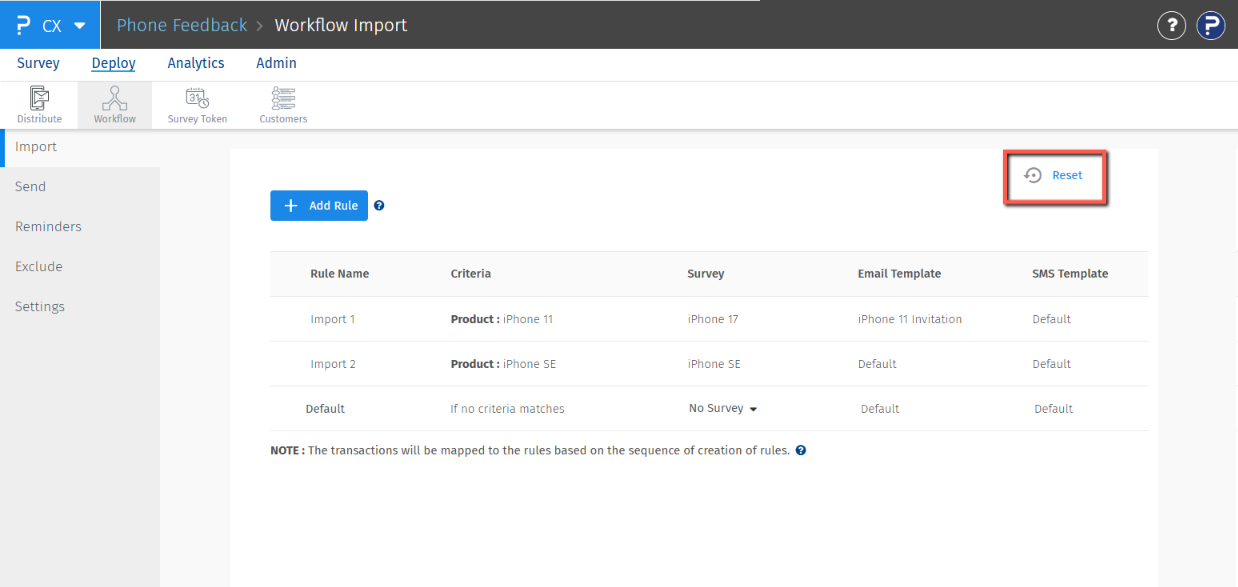Image resolution: width=1238 pixels, height=587 pixels.
Task: Switch to the Analytics menu tab
Action: coord(196,63)
